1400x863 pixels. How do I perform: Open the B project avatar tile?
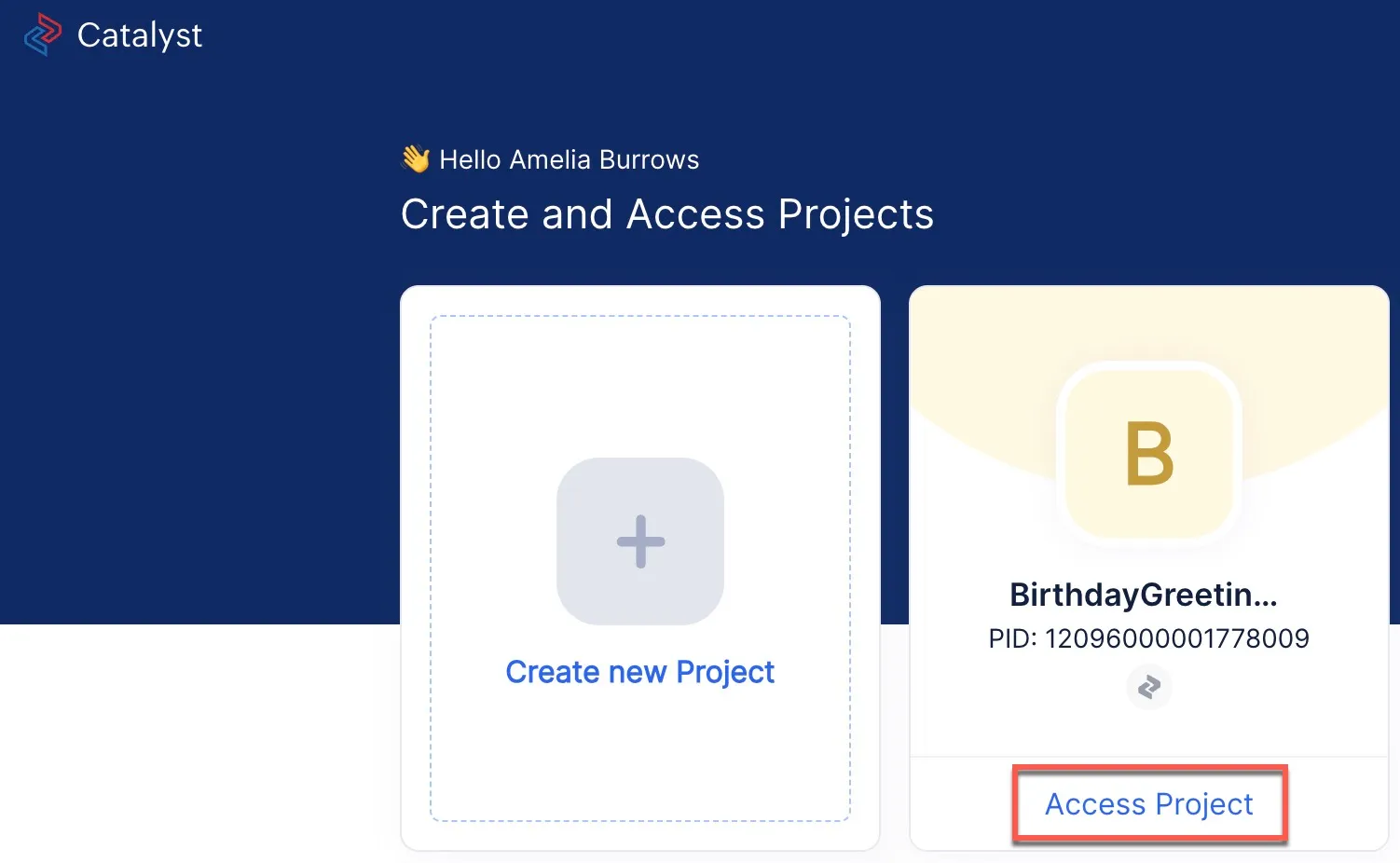point(1149,454)
